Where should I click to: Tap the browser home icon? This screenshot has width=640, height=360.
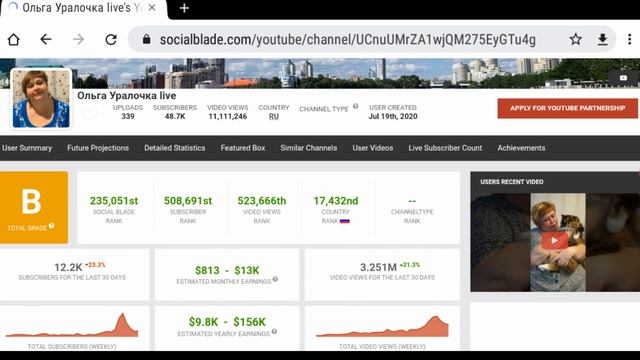(13, 40)
